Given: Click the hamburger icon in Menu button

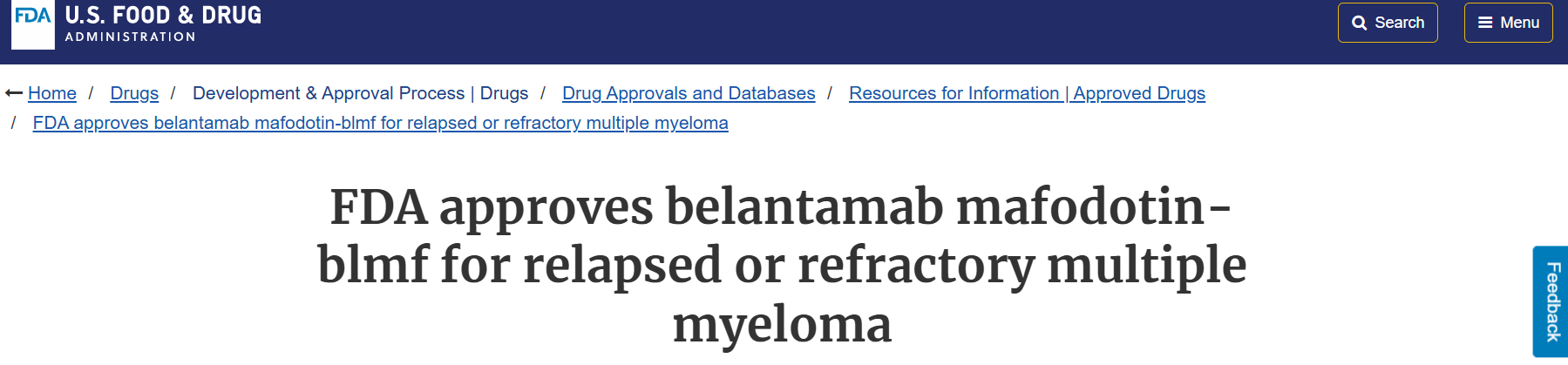Looking at the screenshot, I should 1485,23.
